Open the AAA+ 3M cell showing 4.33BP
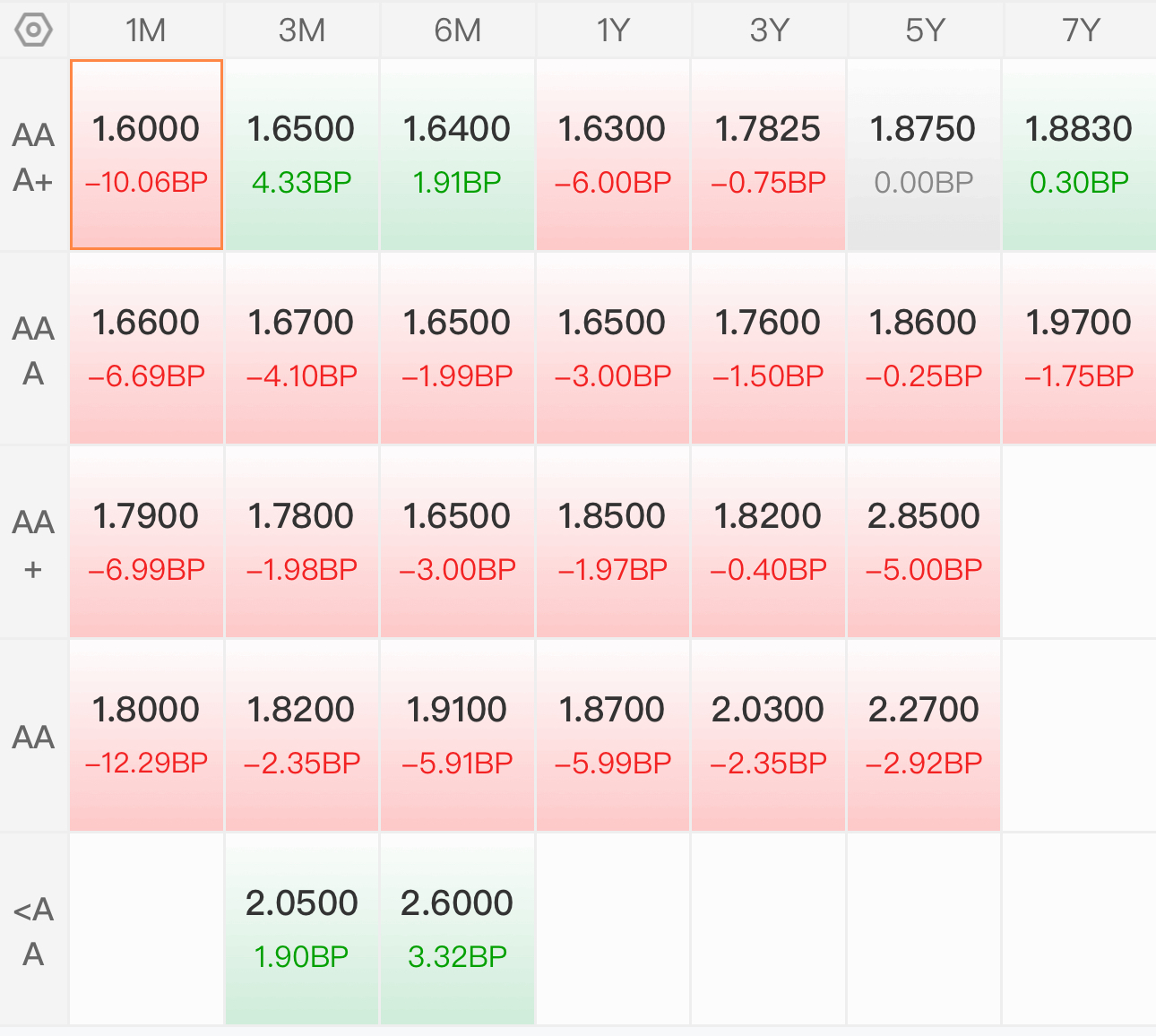1156x1036 pixels. point(301,155)
